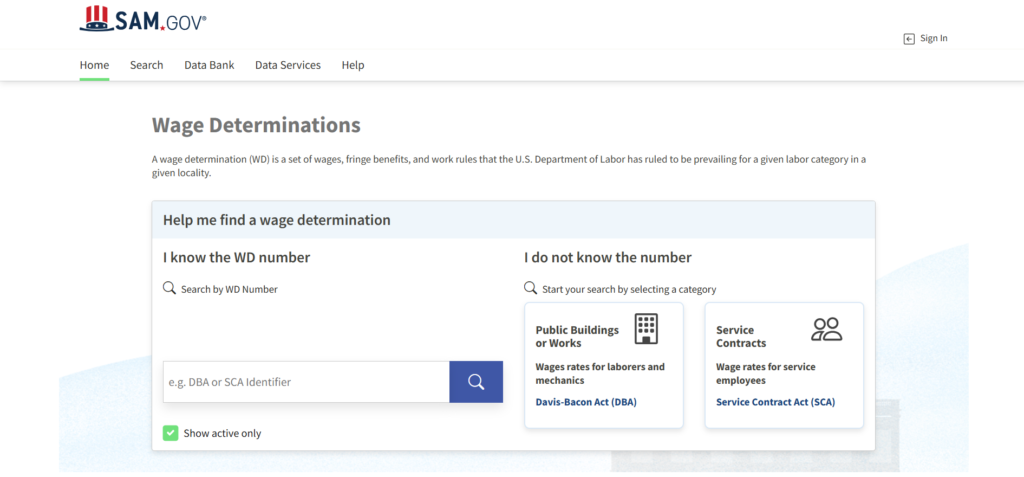The image size is (1024, 477).
Task: Go to the Data Bank tab
Action: (x=209, y=65)
